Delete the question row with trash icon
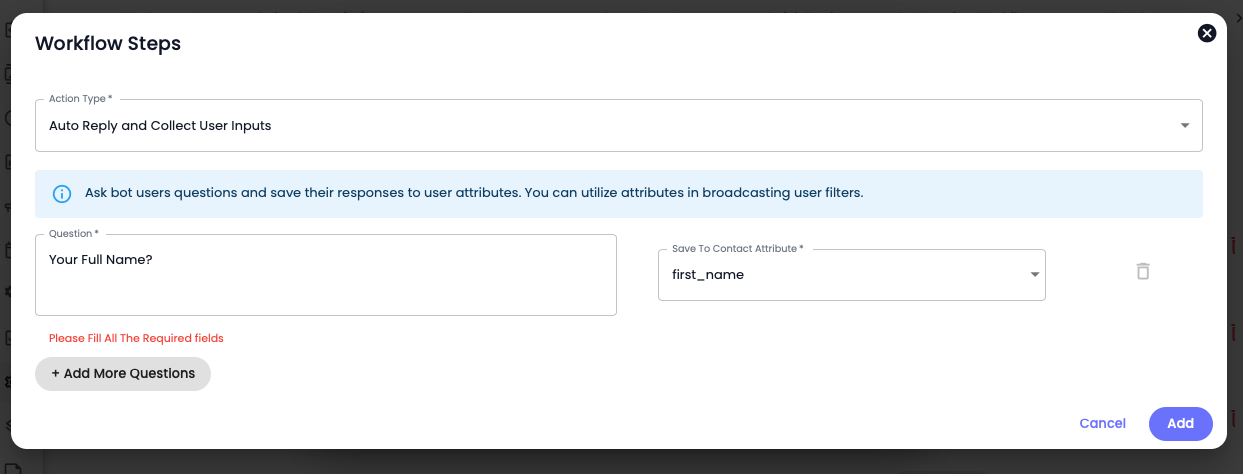 click(x=1143, y=271)
